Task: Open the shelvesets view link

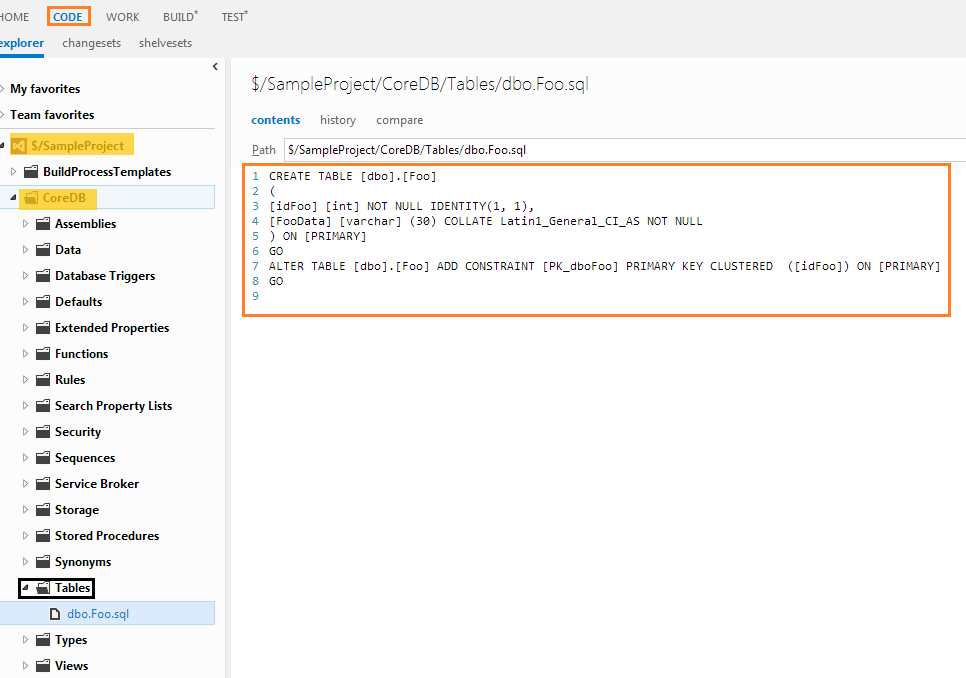Action: click(x=165, y=43)
